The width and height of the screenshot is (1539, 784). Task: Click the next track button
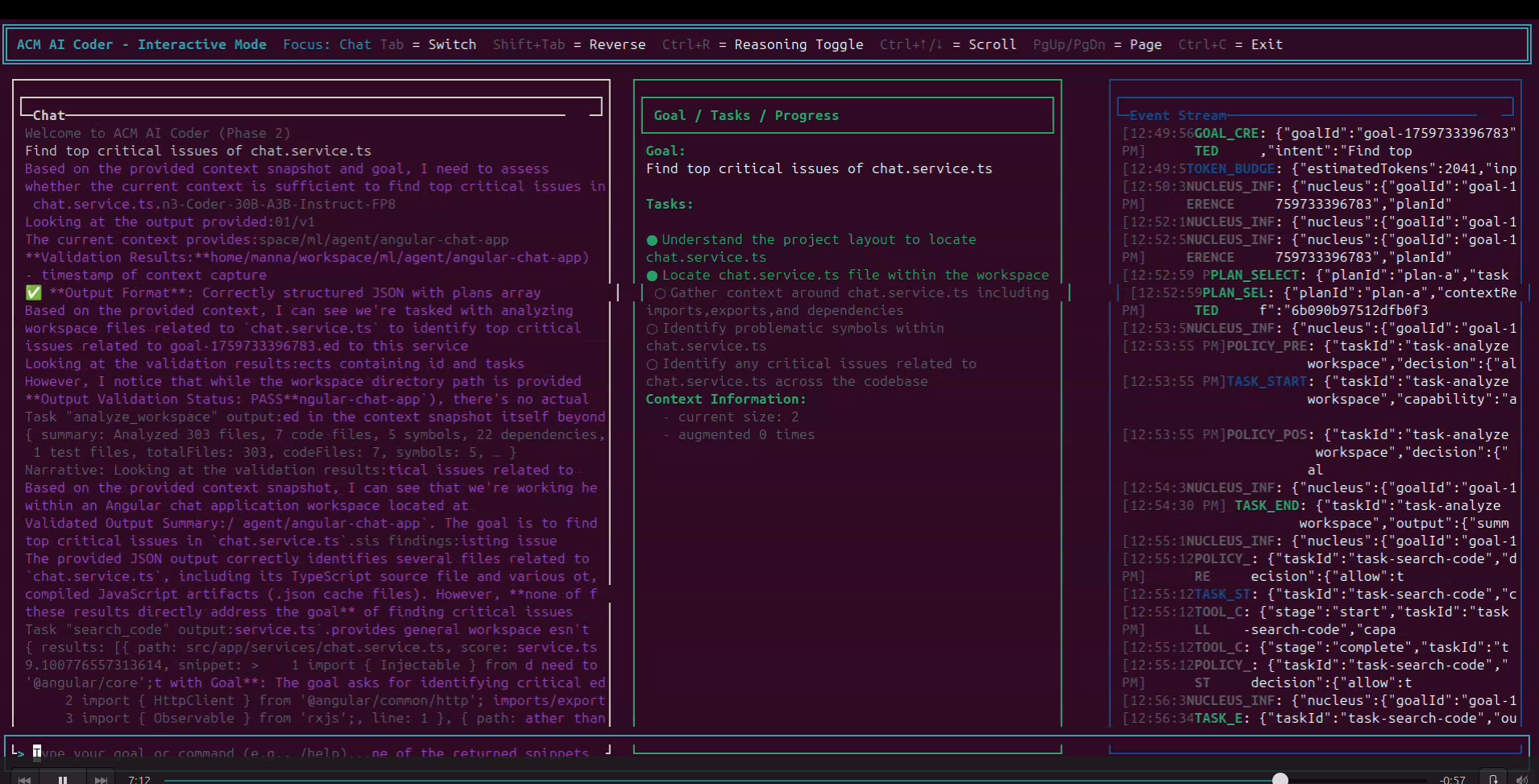click(x=101, y=779)
